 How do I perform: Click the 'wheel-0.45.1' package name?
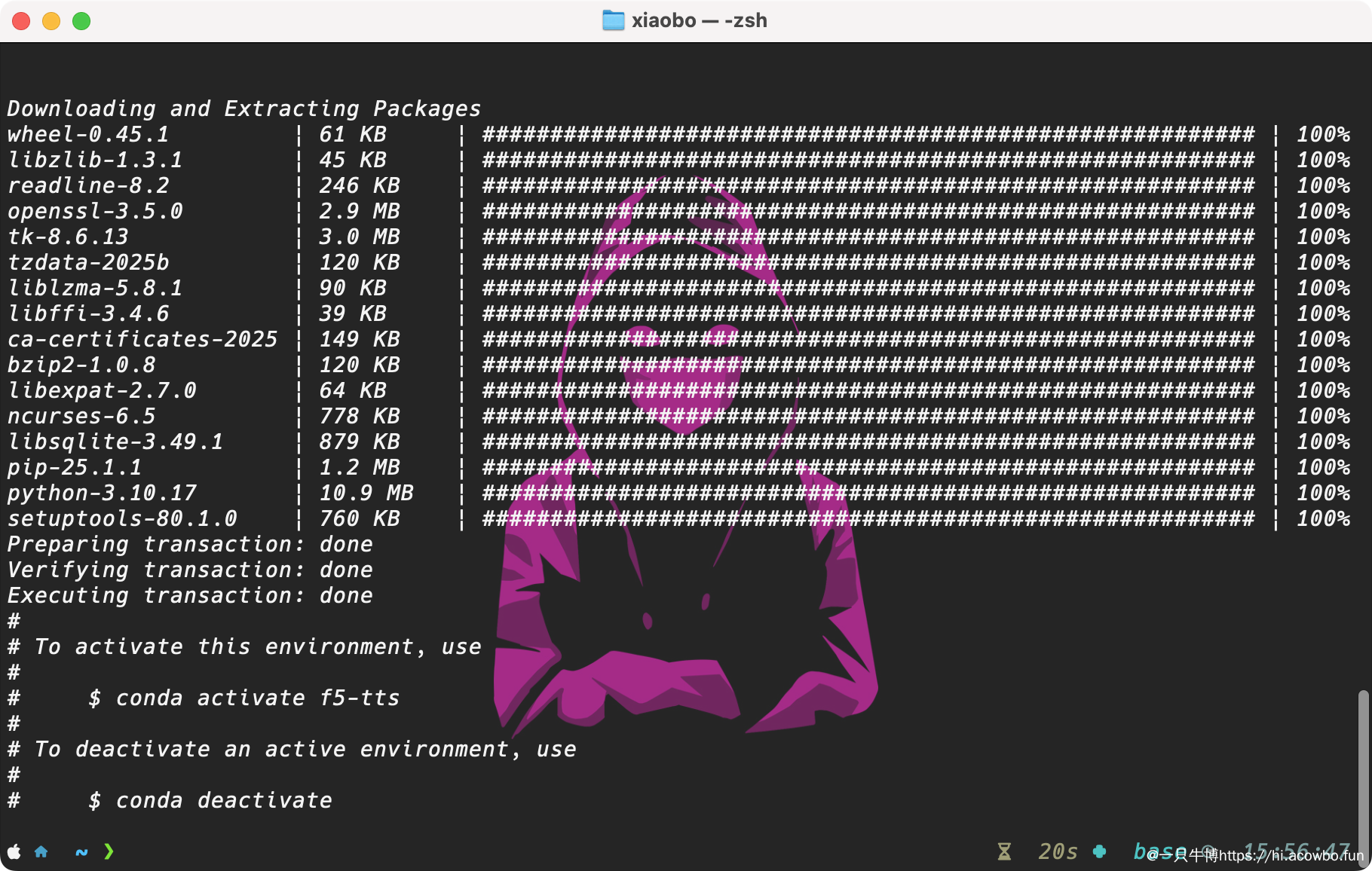[x=88, y=134]
